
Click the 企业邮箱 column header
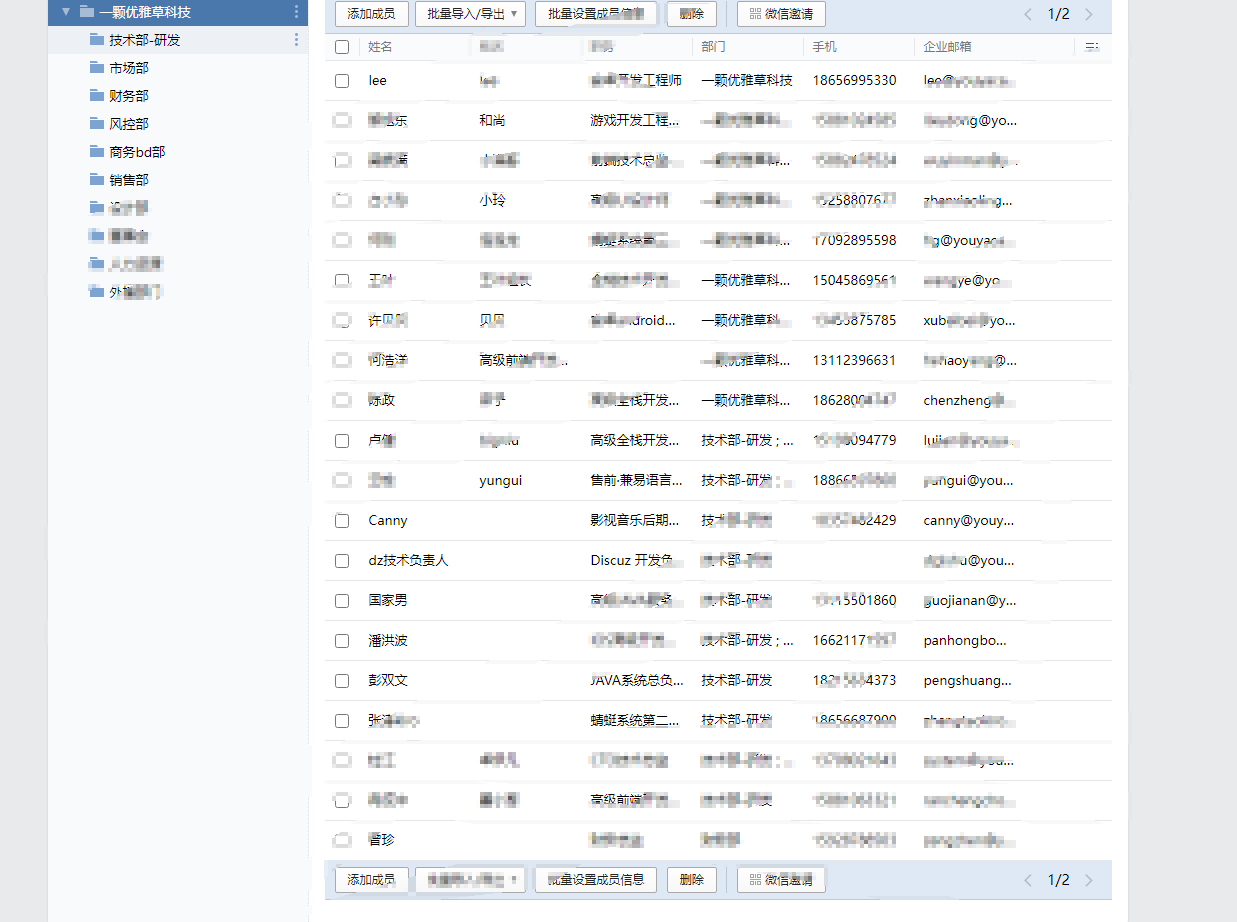(948, 47)
